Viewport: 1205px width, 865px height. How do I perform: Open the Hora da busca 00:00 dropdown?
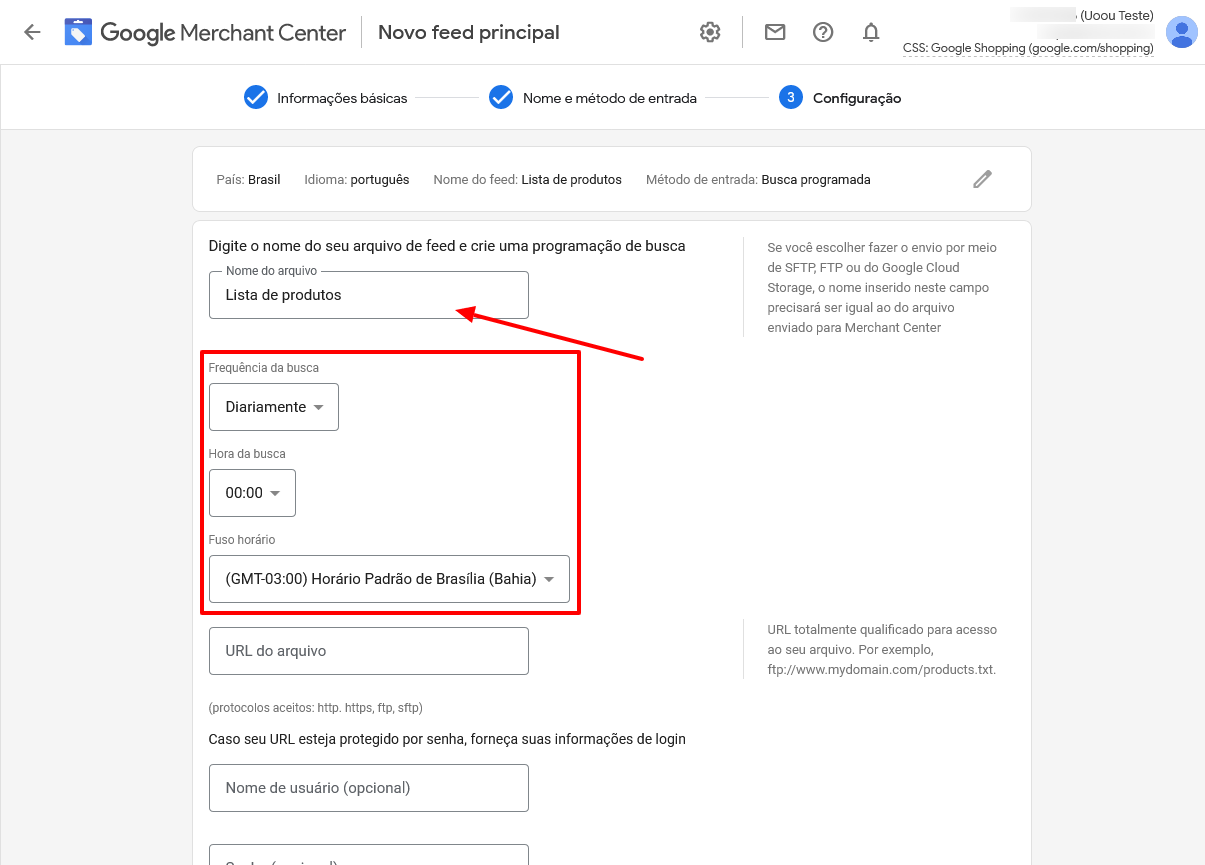(252, 493)
